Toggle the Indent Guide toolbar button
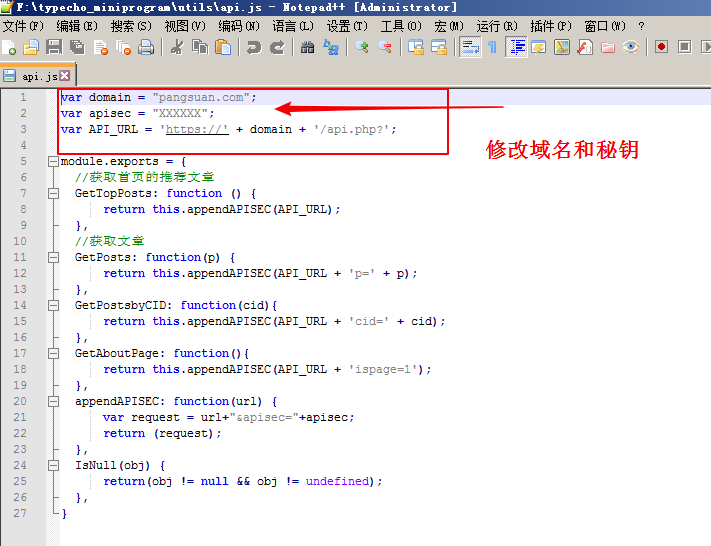Viewport: 711px width, 546px height. pyautogui.click(x=517, y=47)
